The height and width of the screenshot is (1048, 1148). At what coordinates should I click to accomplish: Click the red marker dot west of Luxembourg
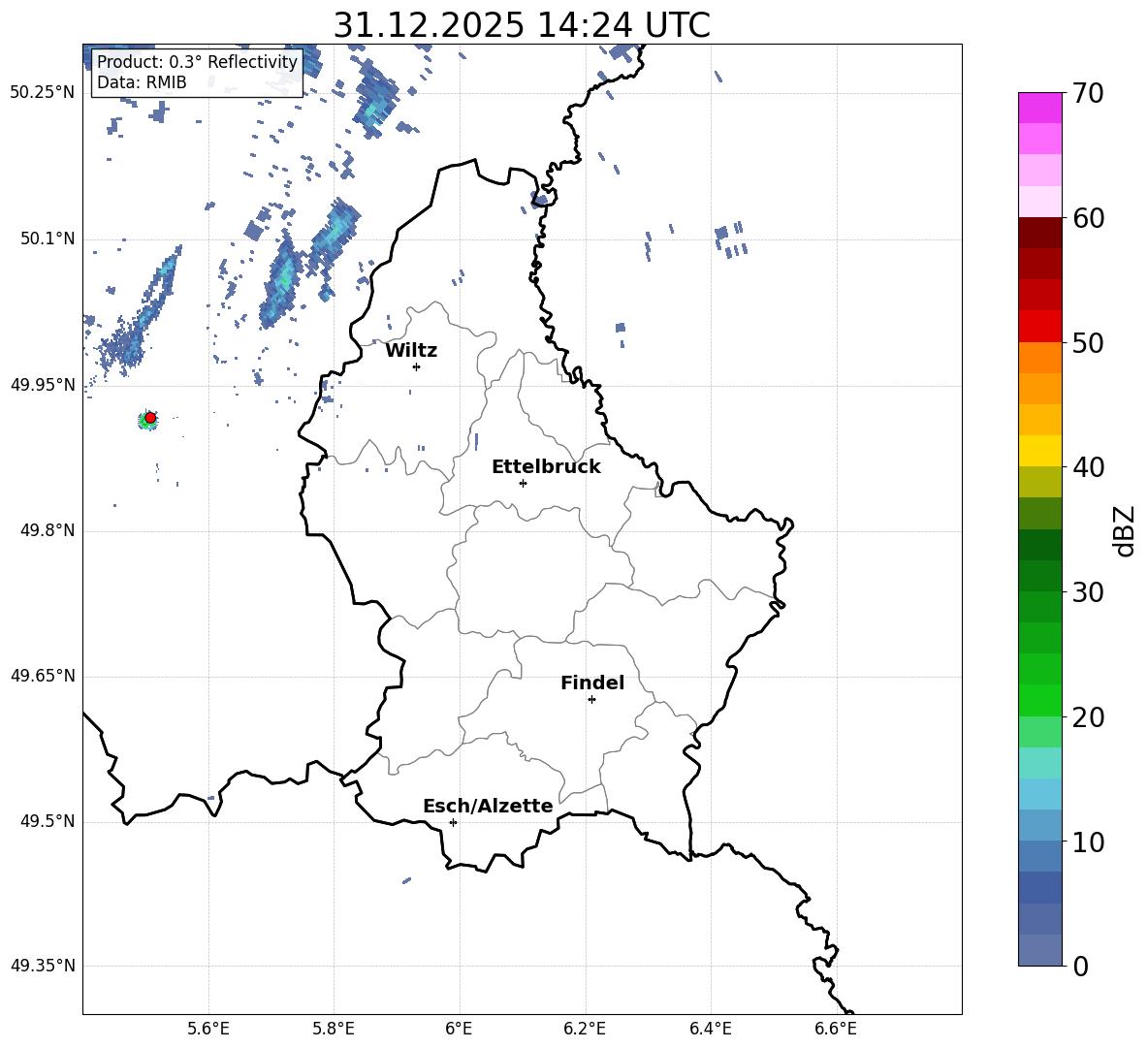pos(150,418)
